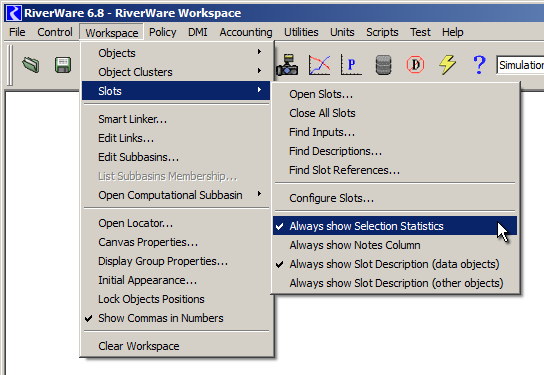Choose Initial Appearance...

[176, 280]
